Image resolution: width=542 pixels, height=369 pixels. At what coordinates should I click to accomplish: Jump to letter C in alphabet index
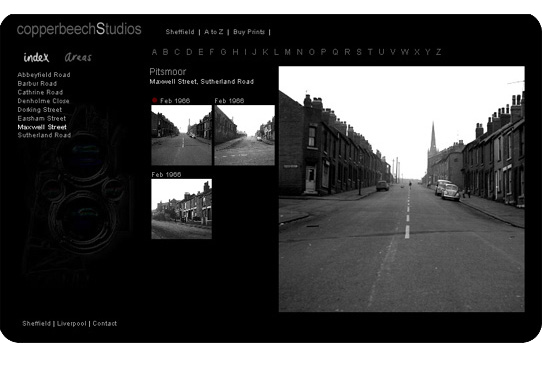pyautogui.click(x=177, y=52)
